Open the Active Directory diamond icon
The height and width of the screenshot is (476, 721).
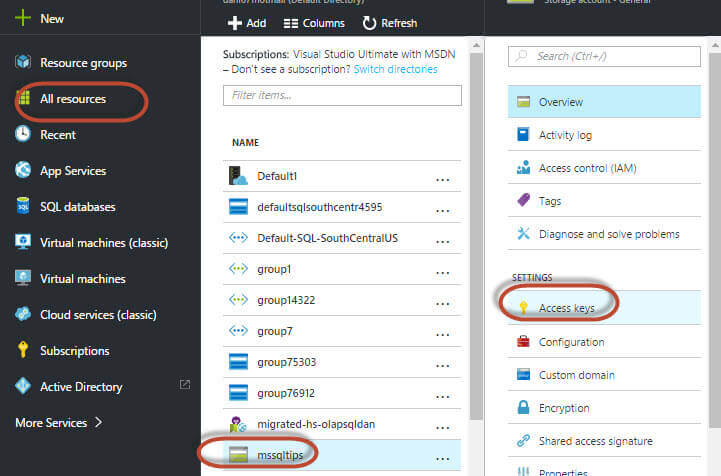pos(23,385)
